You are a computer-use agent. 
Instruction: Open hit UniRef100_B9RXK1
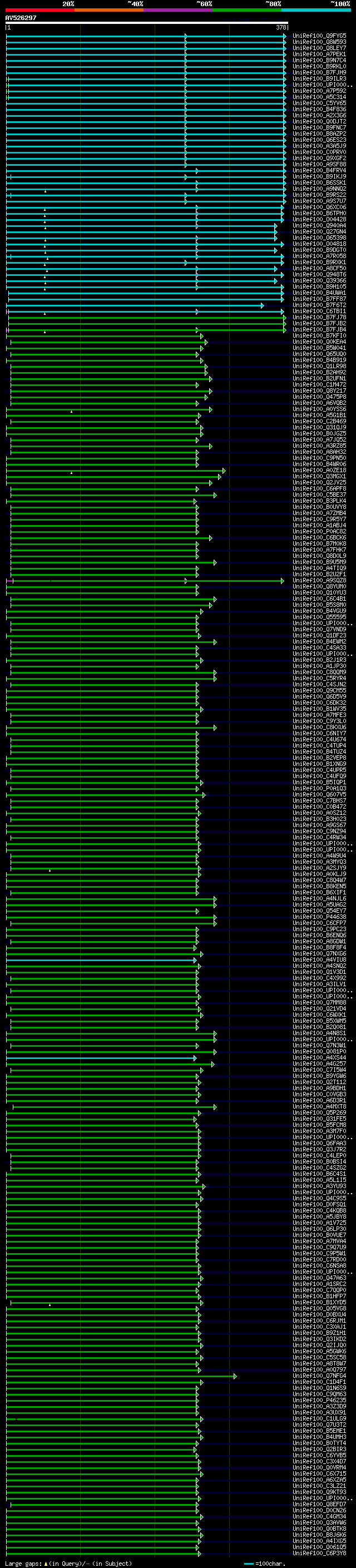tap(319, 262)
